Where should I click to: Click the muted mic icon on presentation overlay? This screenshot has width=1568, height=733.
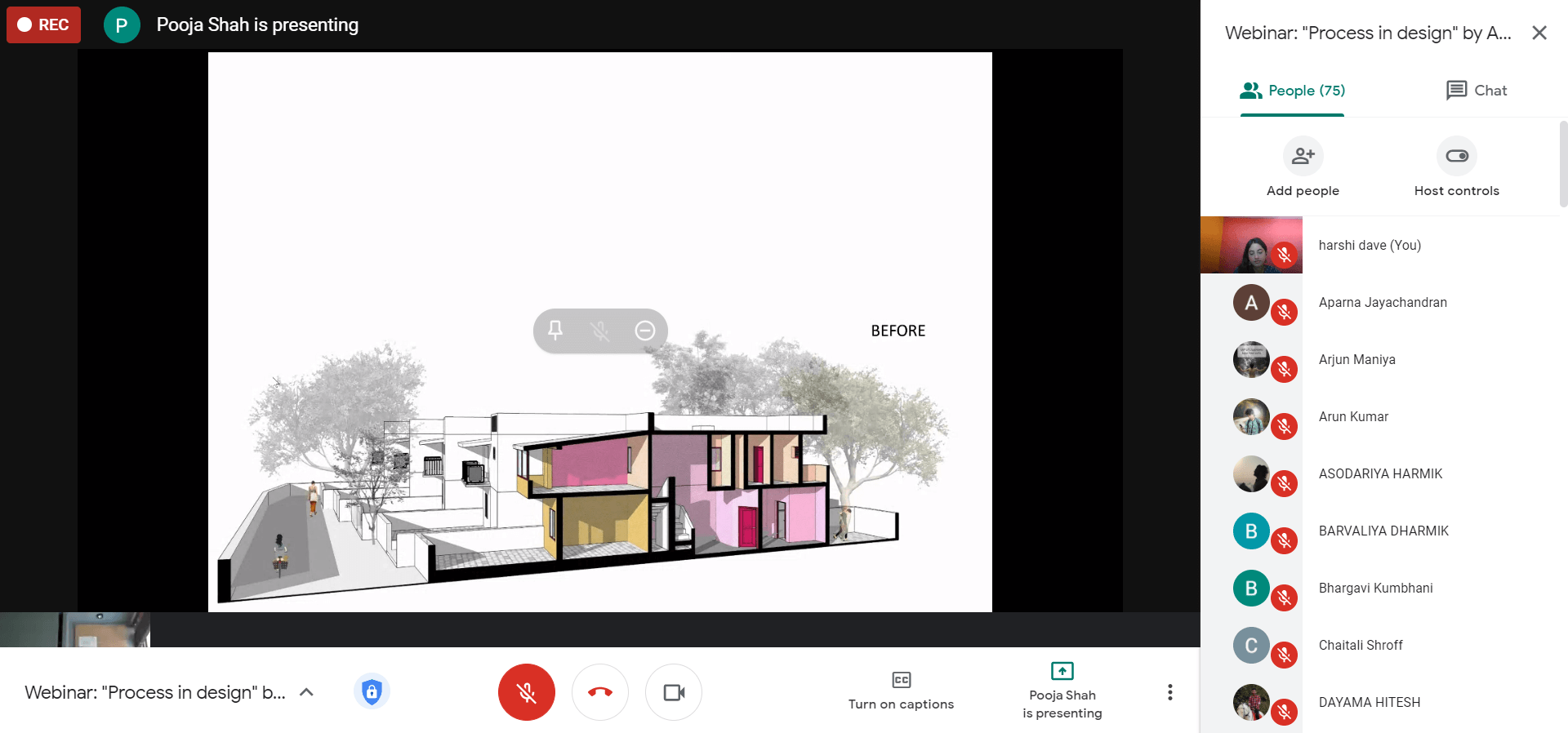pos(600,331)
